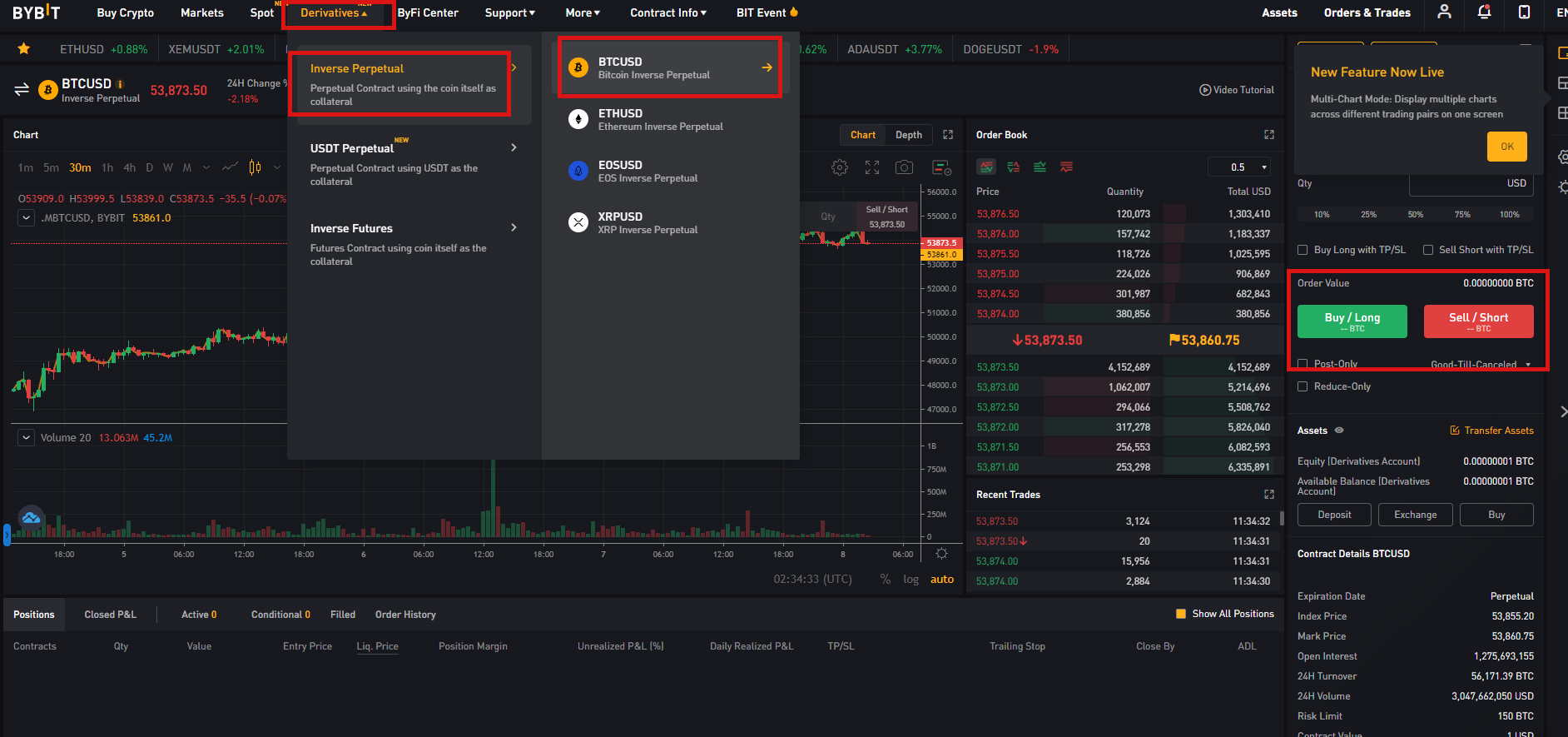
Task: Set order quantity to 50%
Action: click(x=1415, y=214)
